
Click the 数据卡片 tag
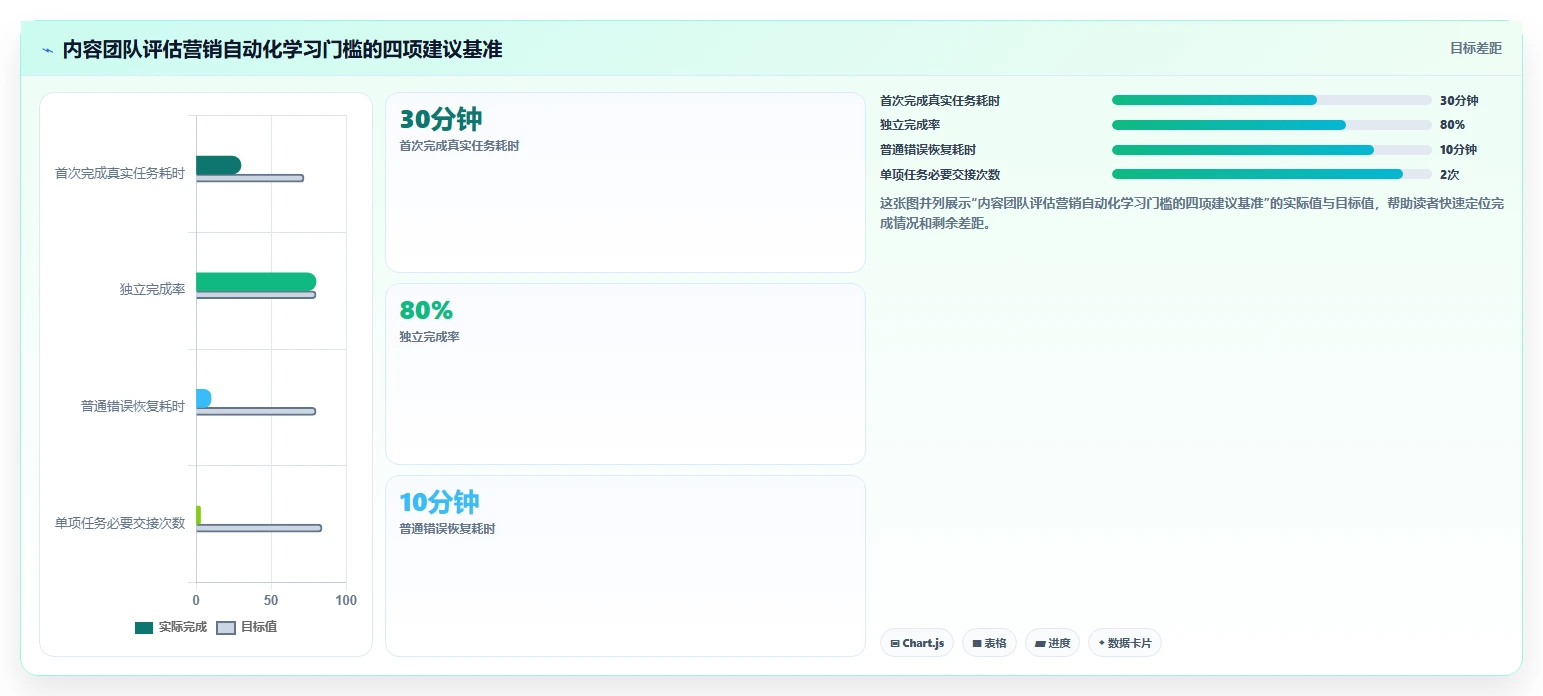click(x=1125, y=643)
